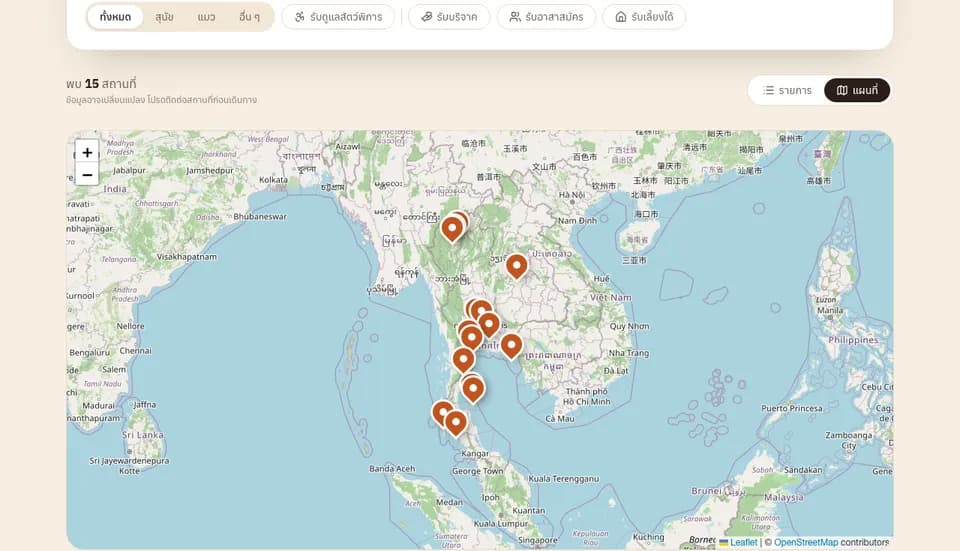Screen dimensions: 960x551
Task: Zoom in the map with plus button
Action: coord(87,152)
